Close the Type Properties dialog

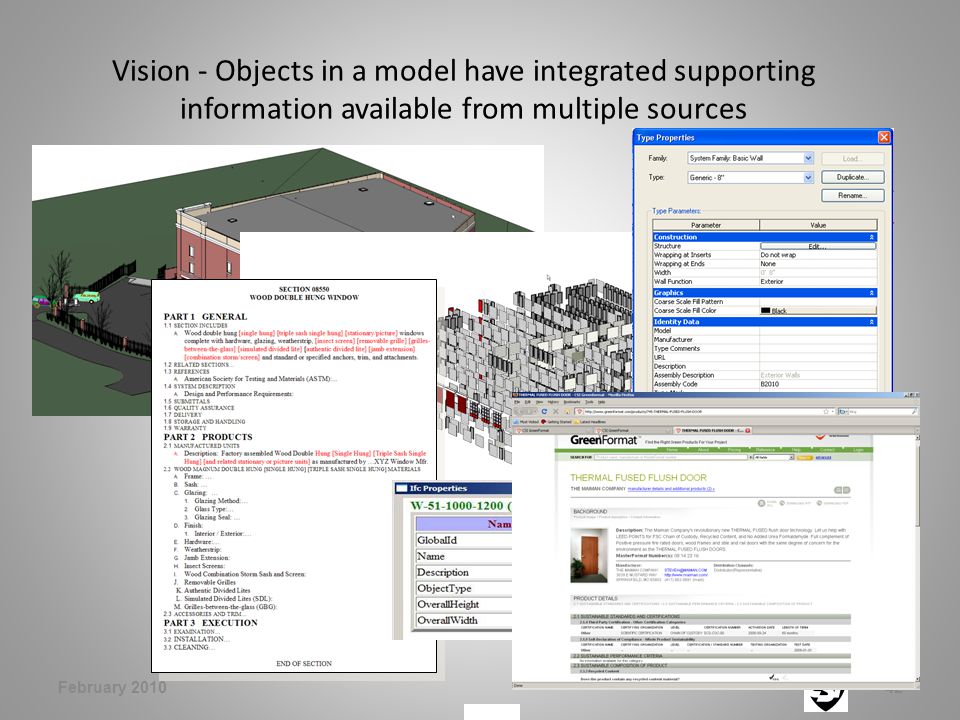pyautogui.click(x=883, y=137)
